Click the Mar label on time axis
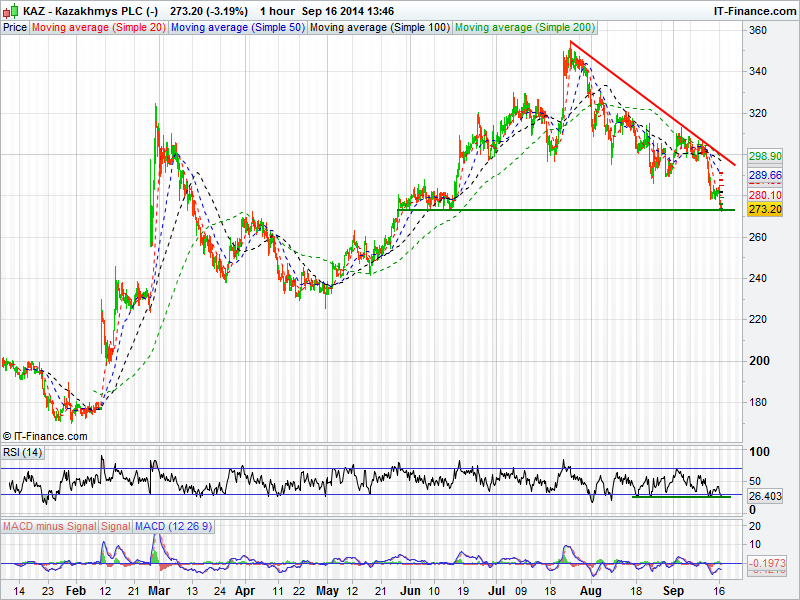The height and width of the screenshot is (600, 800). point(160,591)
